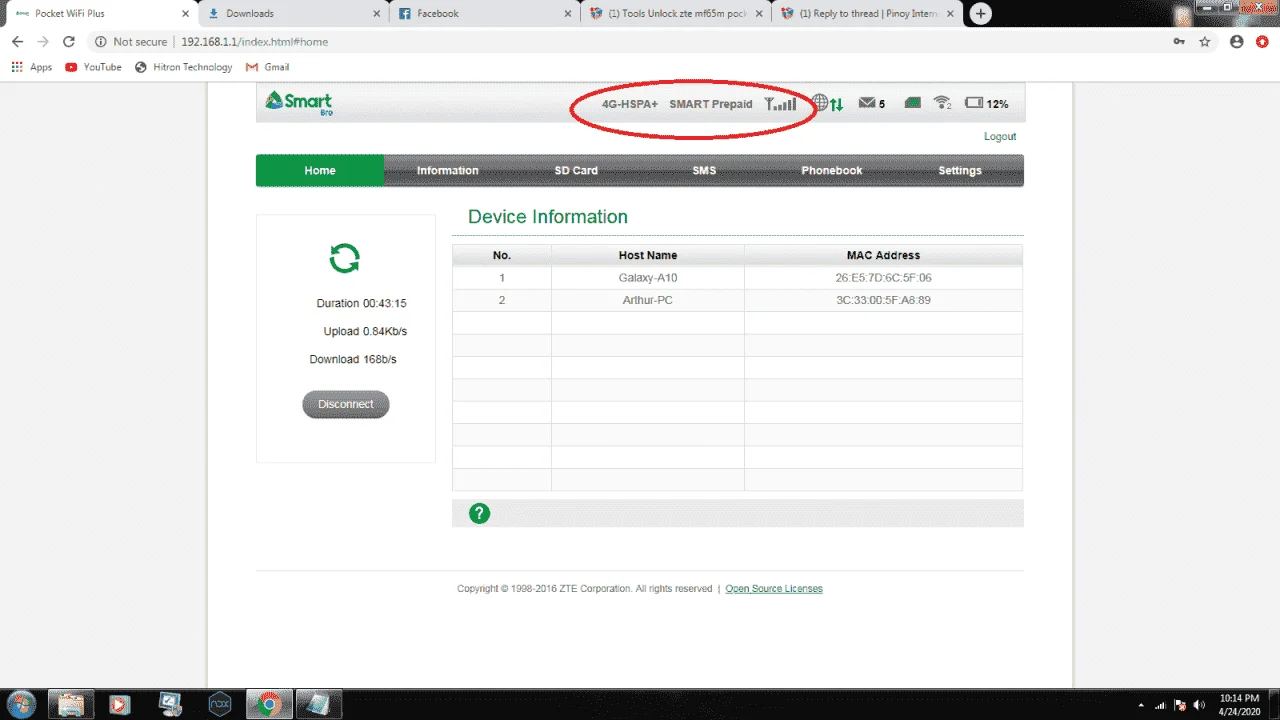Click the green SD card status icon

click(912, 103)
